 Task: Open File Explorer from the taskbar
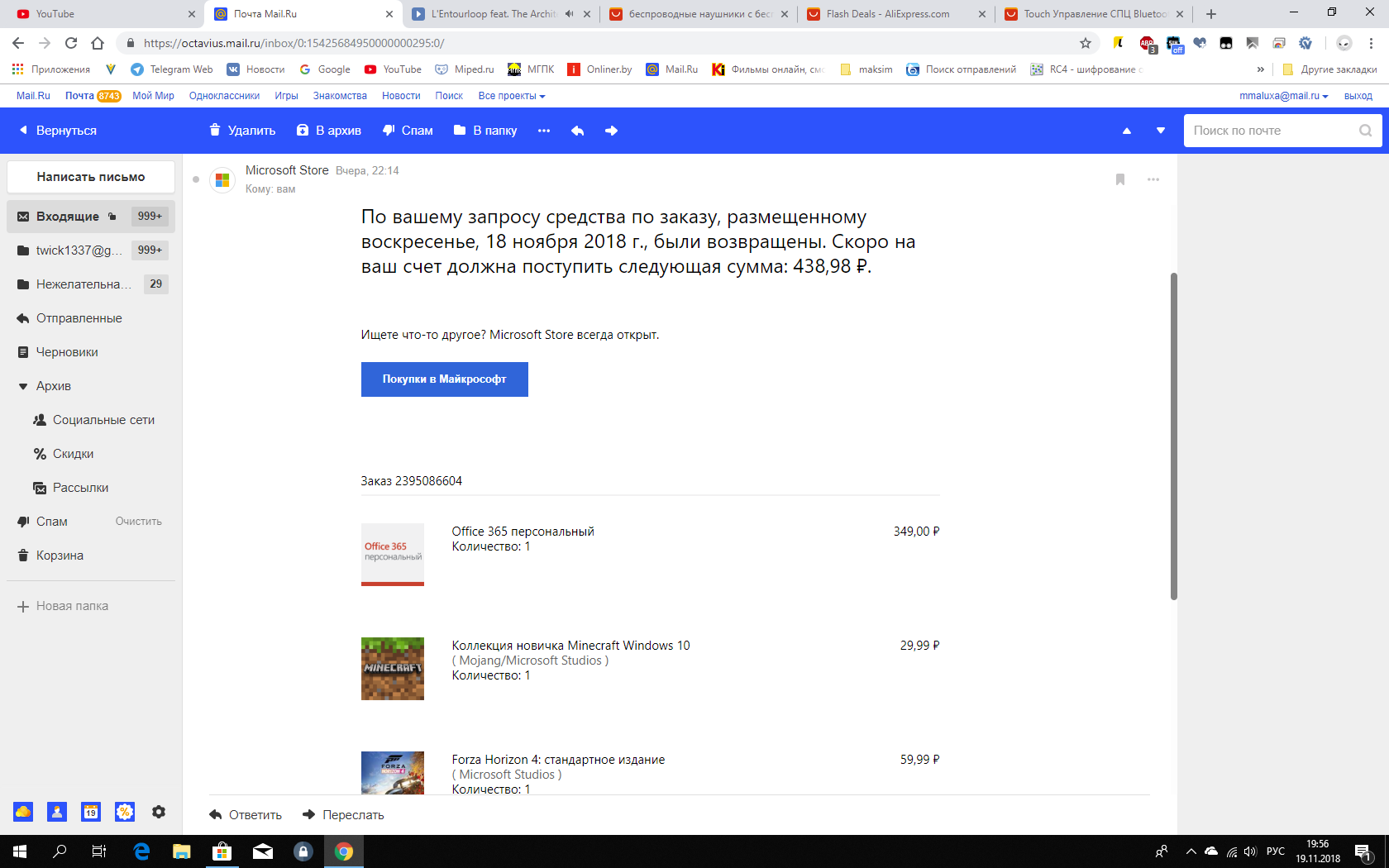click(181, 851)
